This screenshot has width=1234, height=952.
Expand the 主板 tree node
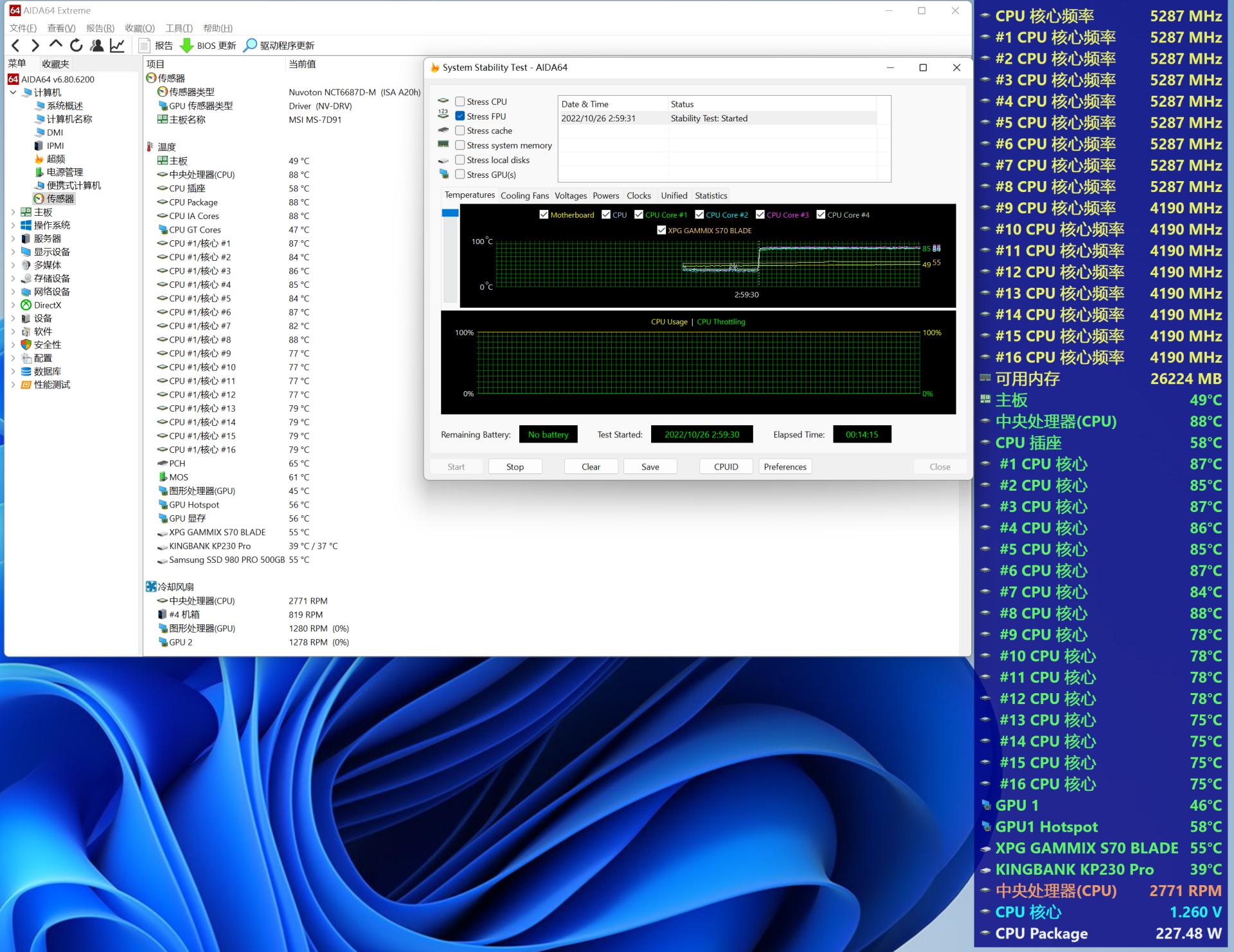tap(13, 212)
